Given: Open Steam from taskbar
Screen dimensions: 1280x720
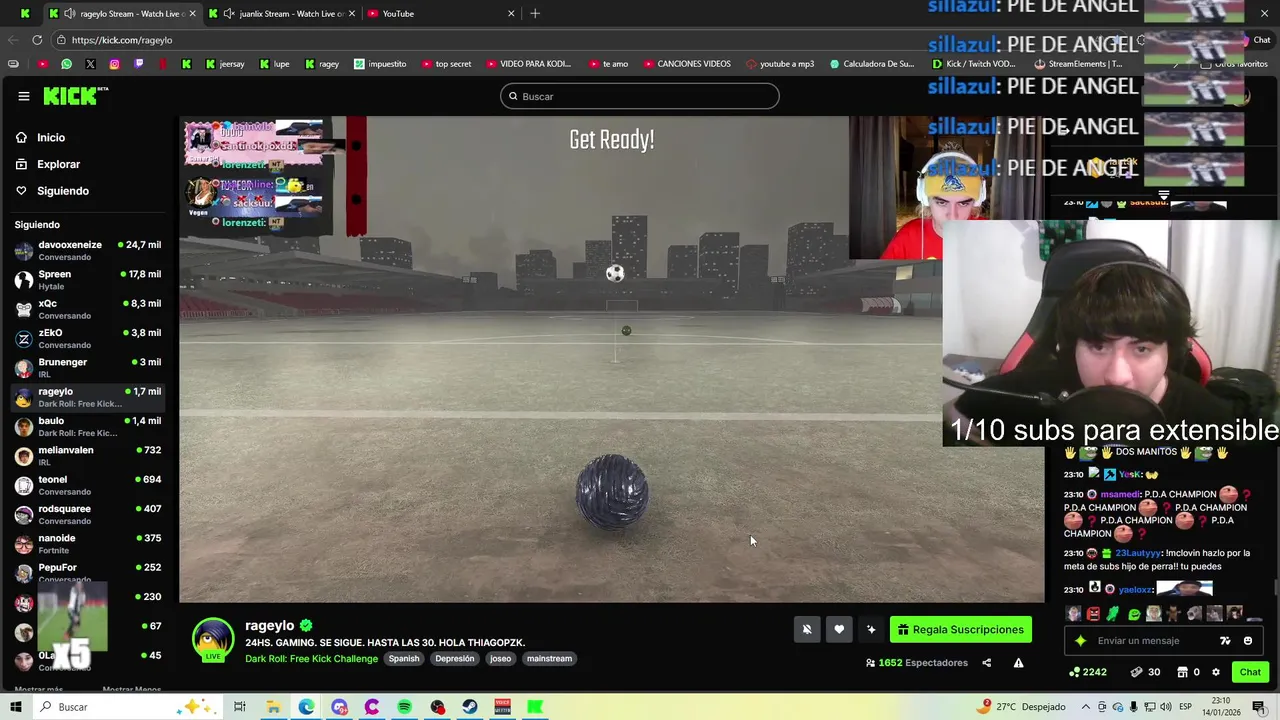Looking at the screenshot, I should pos(470,707).
